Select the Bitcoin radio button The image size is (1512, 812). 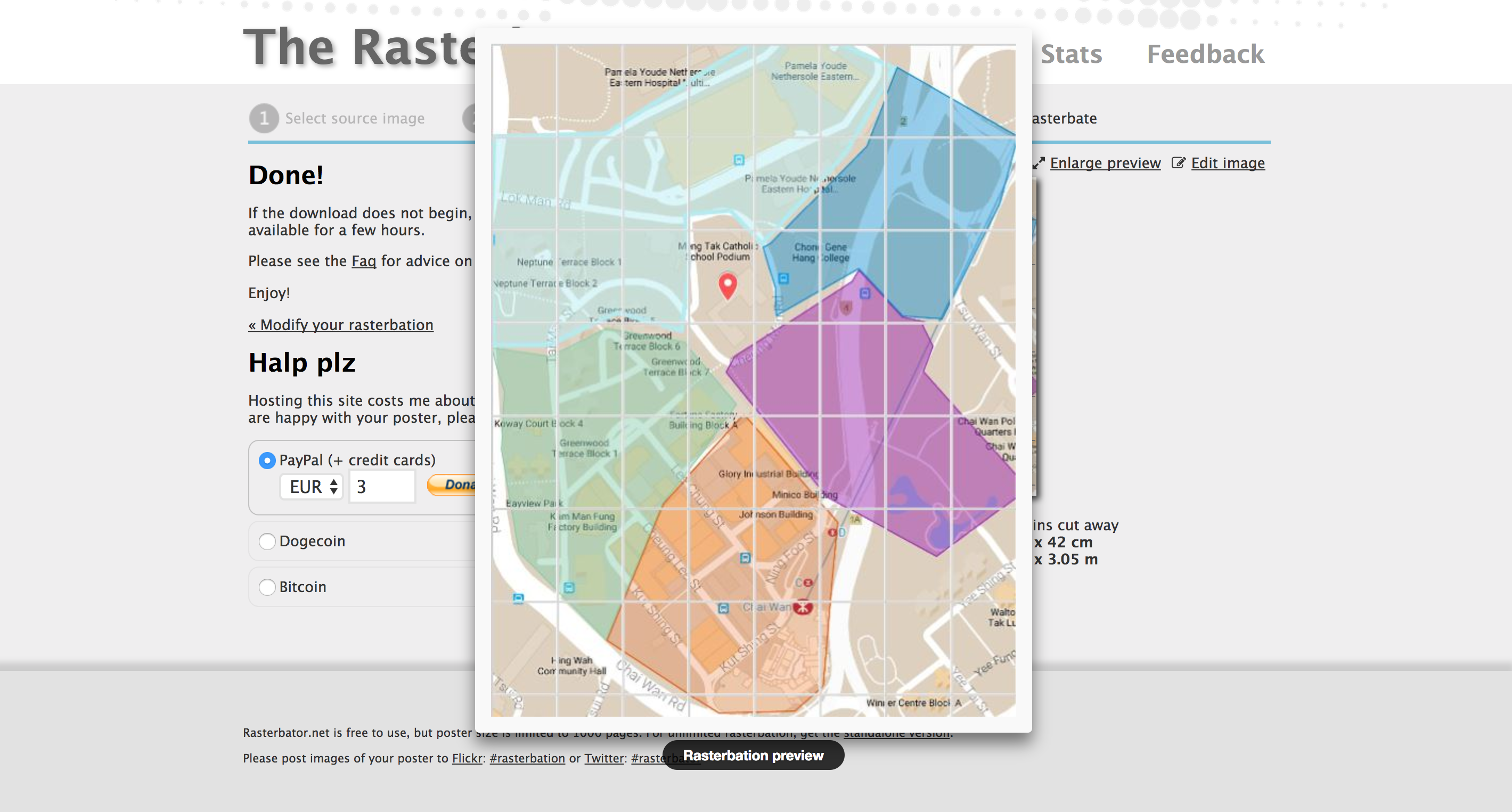tap(267, 587)
